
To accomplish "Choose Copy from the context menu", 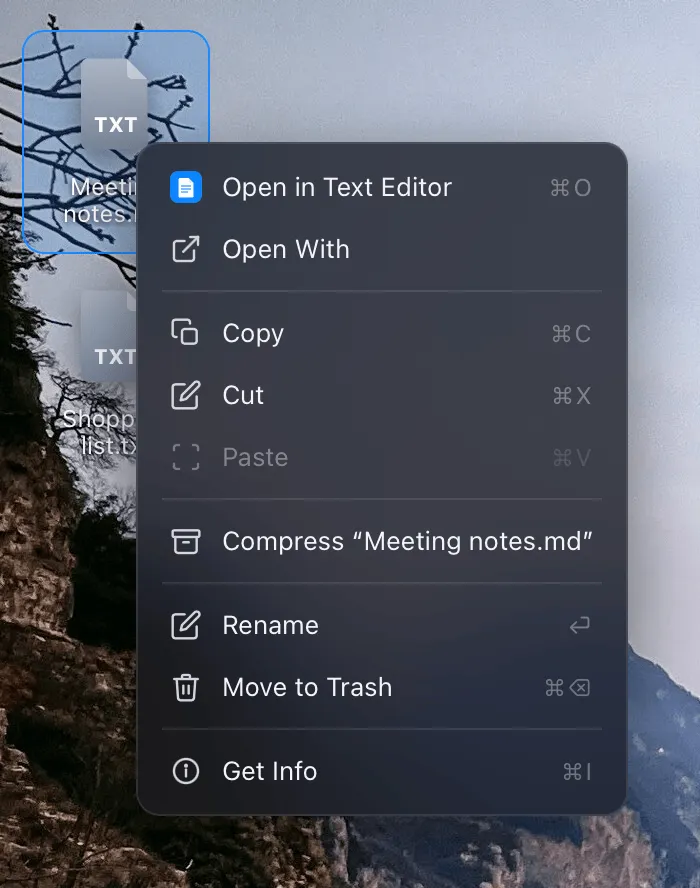I will (x=382, y=333).
